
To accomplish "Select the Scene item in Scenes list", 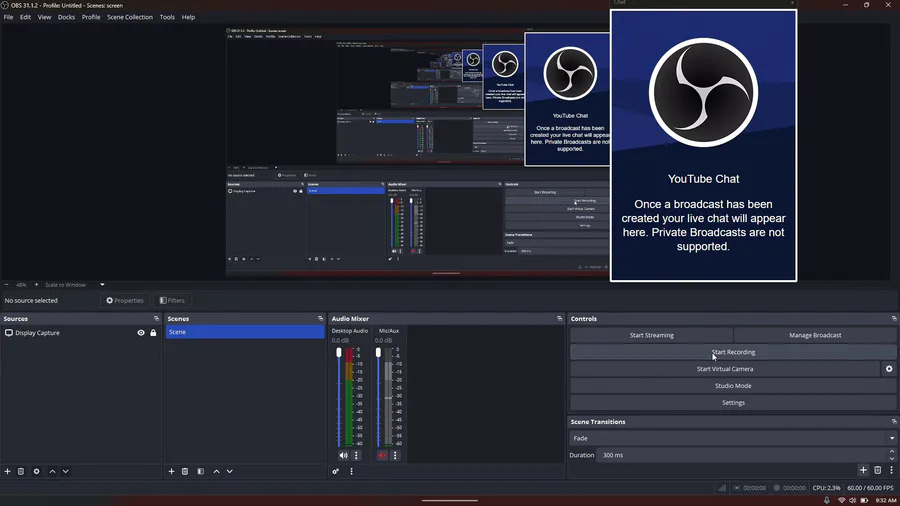I will [245, 332].
